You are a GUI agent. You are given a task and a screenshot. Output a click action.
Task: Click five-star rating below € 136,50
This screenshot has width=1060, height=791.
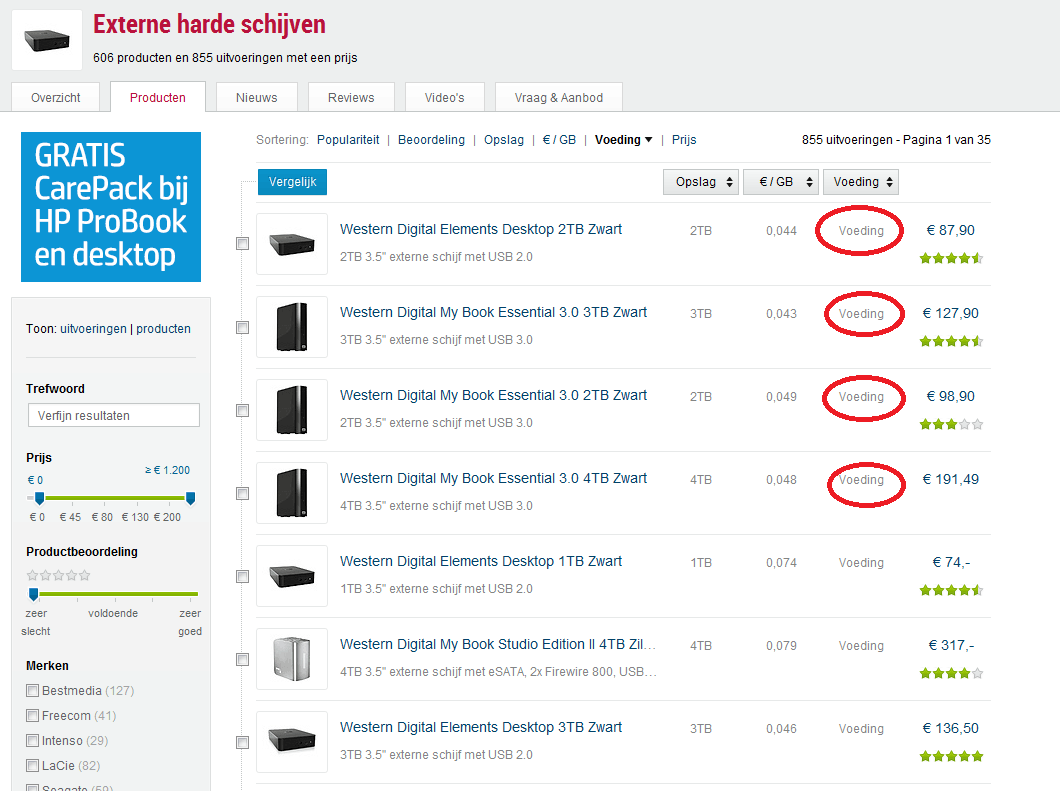pos(951,757)
